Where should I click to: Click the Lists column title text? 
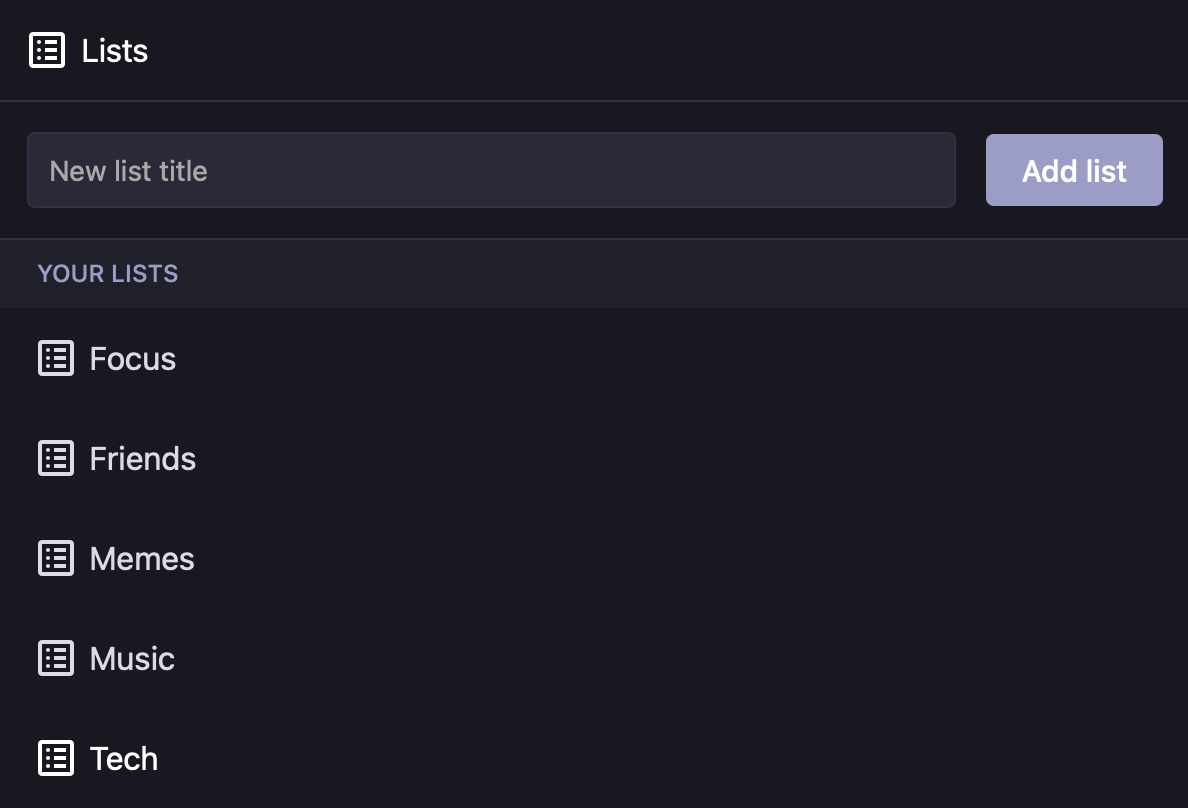pos(114,51)
